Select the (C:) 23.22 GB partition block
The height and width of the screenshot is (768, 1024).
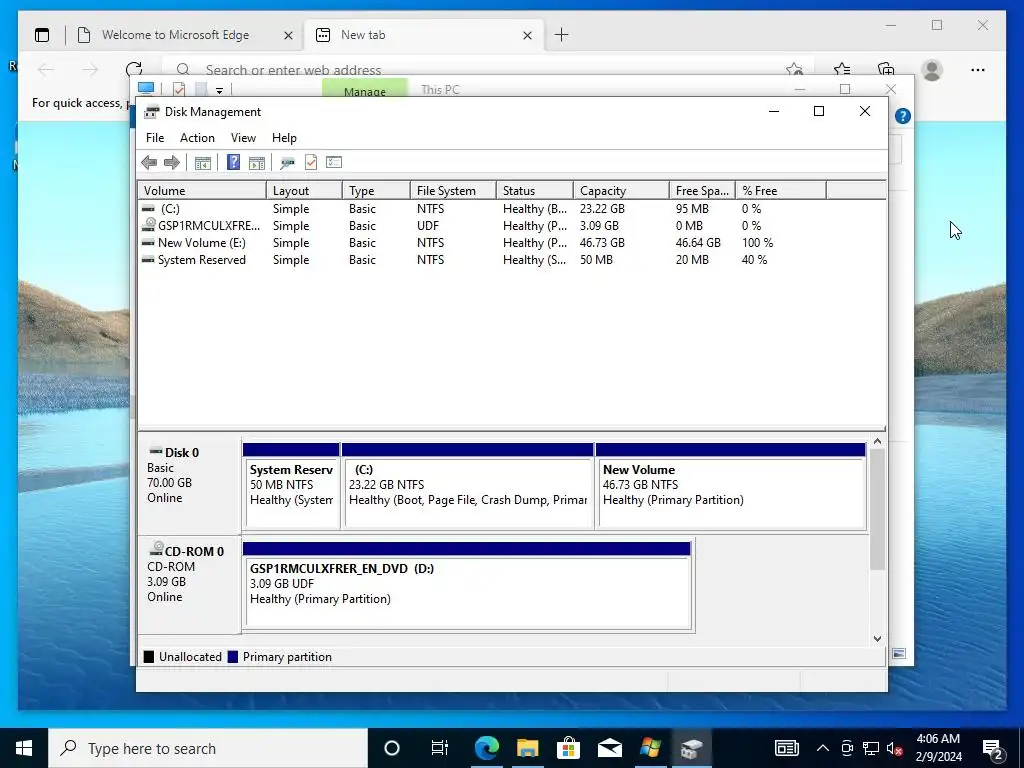pos(468,486)
